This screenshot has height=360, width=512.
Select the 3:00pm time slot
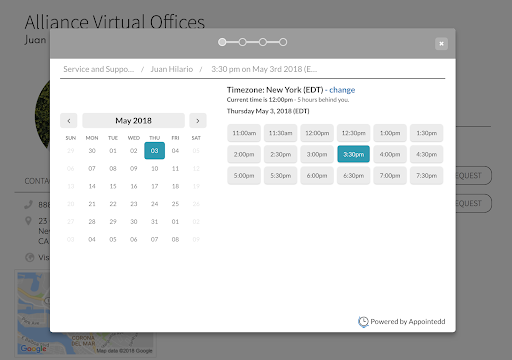(x=317, y=154)
